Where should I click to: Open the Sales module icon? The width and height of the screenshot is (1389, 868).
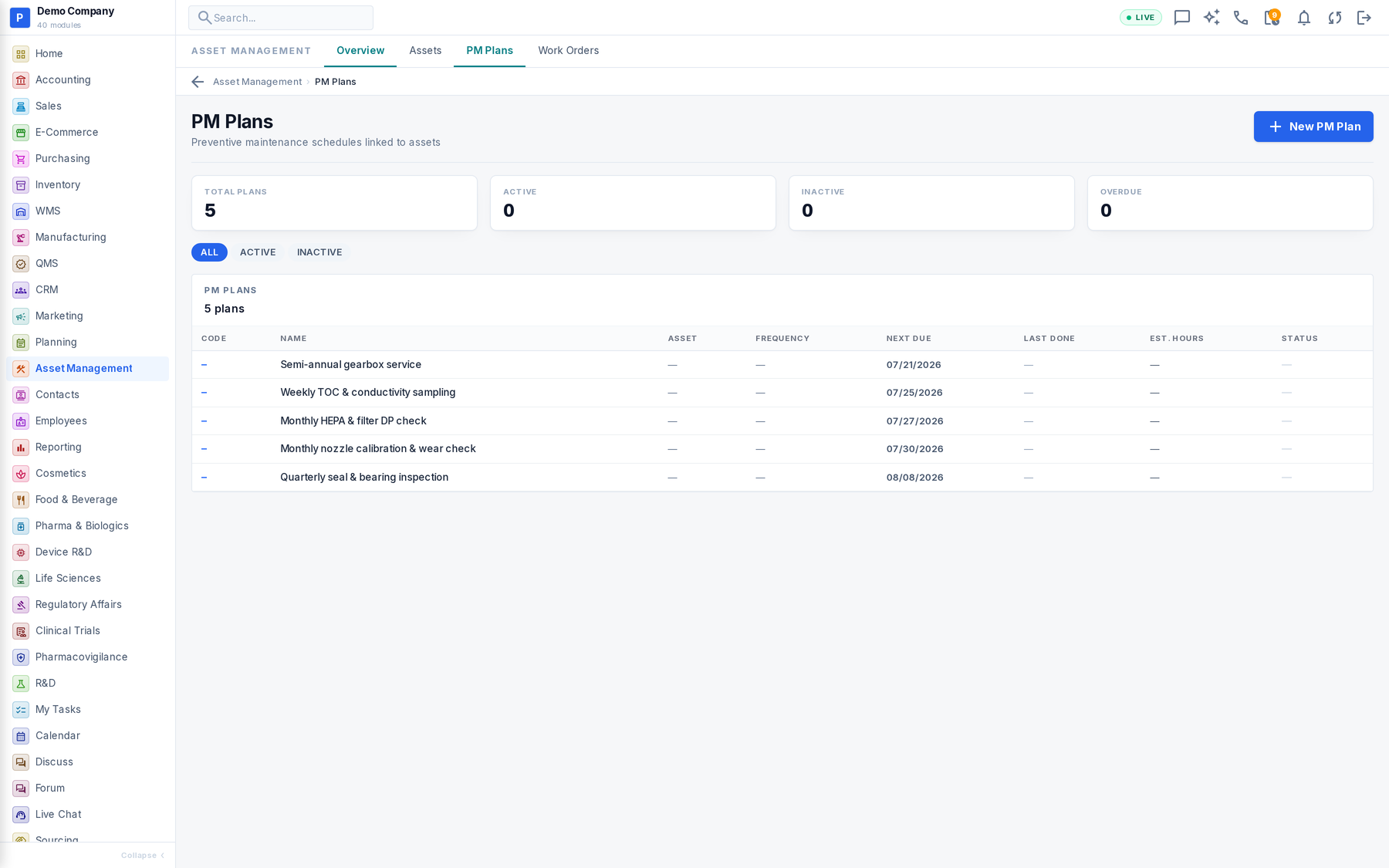click(21, 106)
